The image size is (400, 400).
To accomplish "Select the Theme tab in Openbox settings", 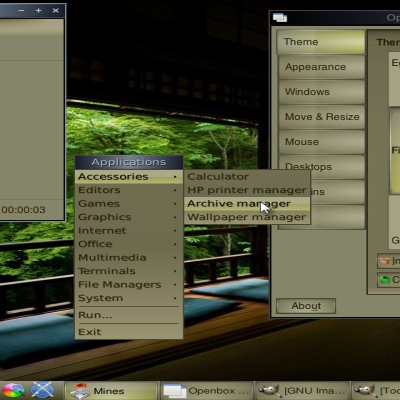I will tap(321, 42).
